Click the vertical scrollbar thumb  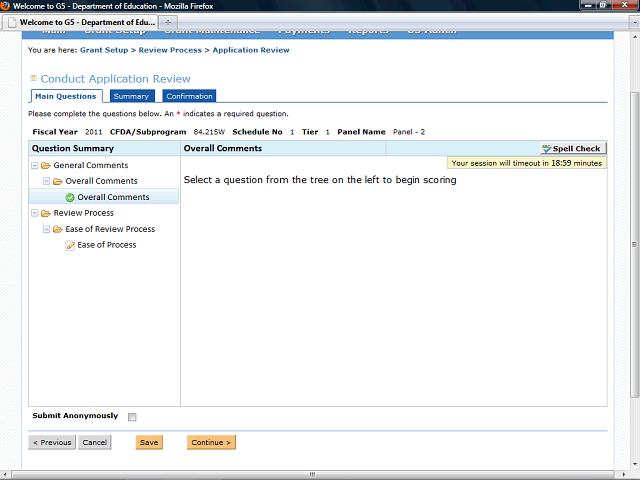634,245
